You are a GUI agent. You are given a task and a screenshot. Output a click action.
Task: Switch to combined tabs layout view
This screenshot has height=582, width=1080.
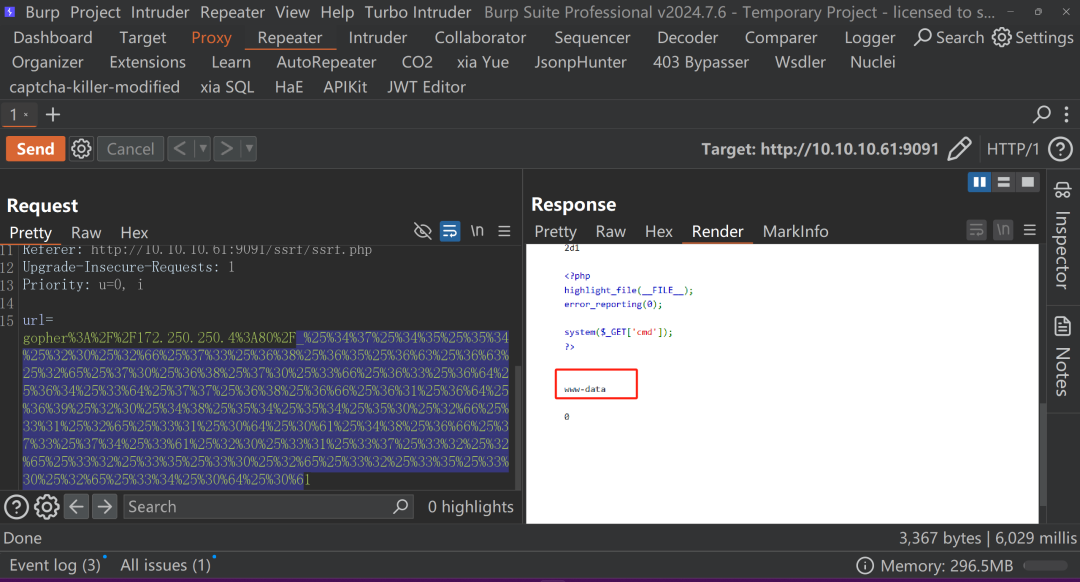pos(1028,182)
